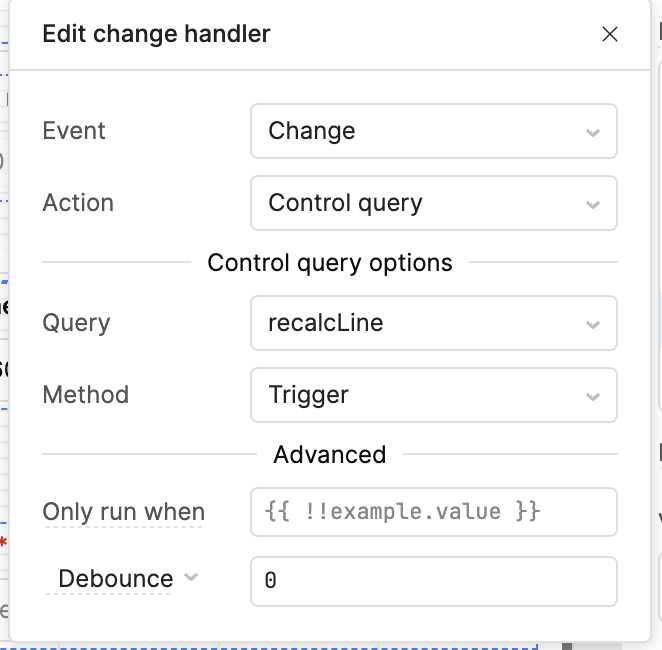Open the Action dropdown set to Control query
This screenshot has height=650, width=662.
click(x=420, y=204)
